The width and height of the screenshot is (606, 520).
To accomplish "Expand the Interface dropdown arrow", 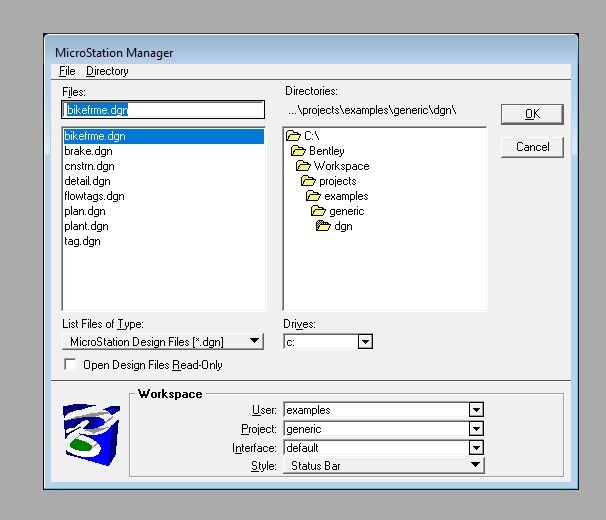I will [x=476, y=448].
